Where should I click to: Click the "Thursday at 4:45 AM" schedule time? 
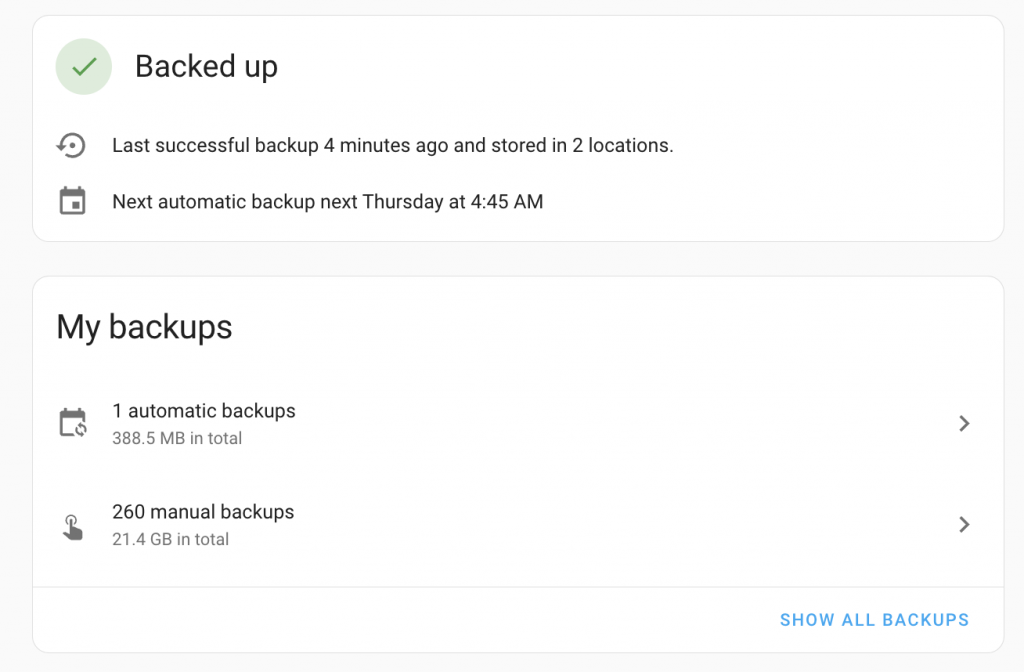453,202
